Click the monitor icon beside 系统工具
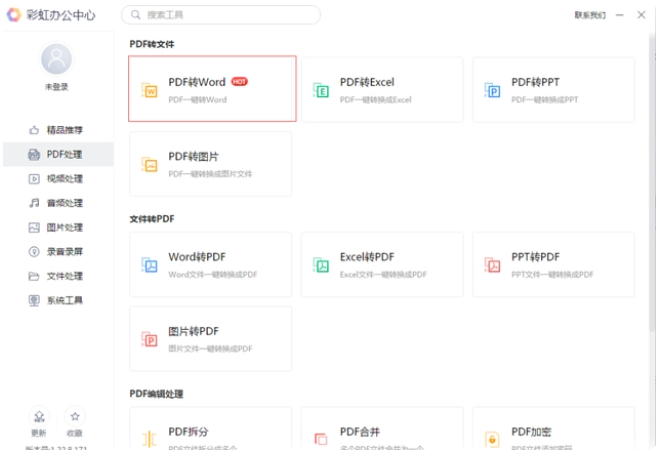This screenshot has width=656, height=452. pos(34,300)
